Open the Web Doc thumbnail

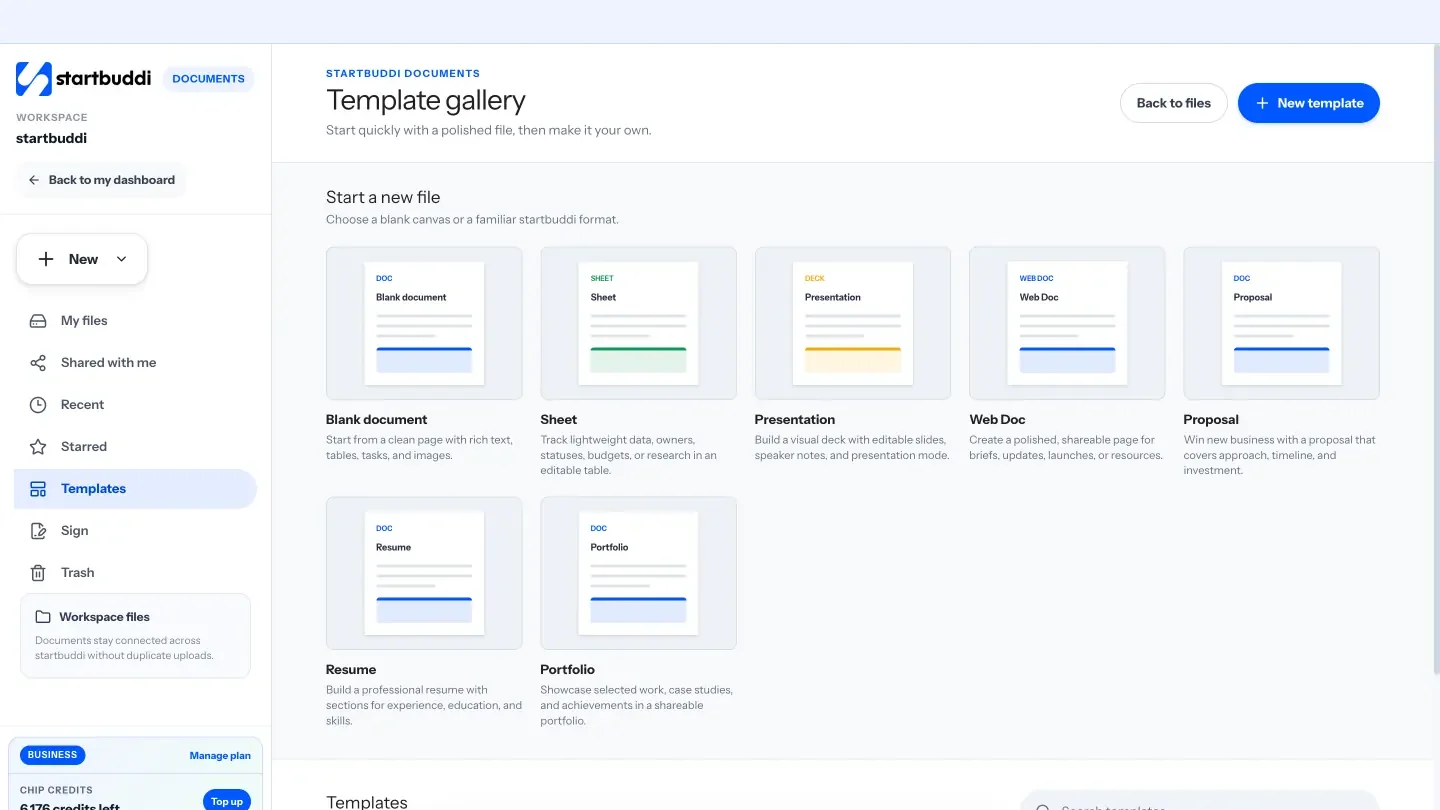point(1067,324)
